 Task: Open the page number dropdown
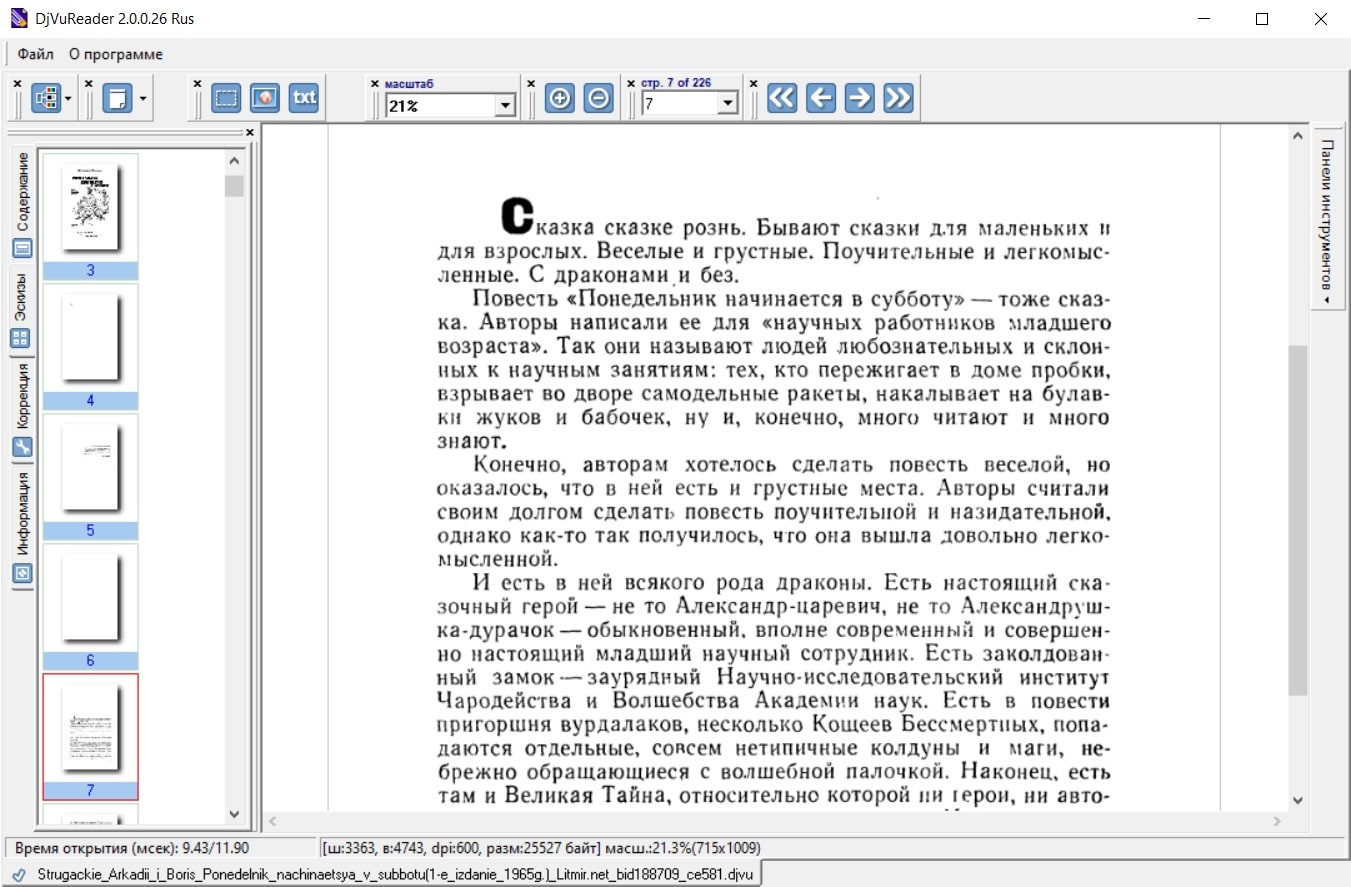coord(728,103)
